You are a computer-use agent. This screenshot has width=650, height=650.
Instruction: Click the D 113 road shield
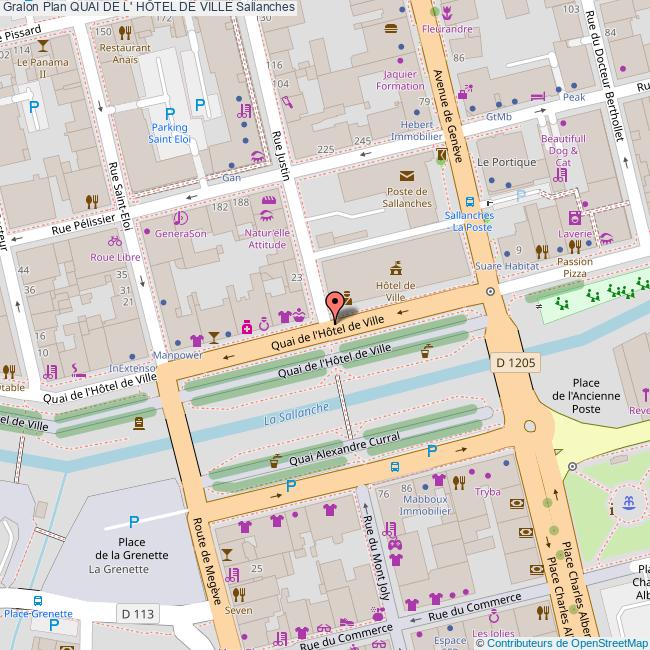click(x=138, y=612)
